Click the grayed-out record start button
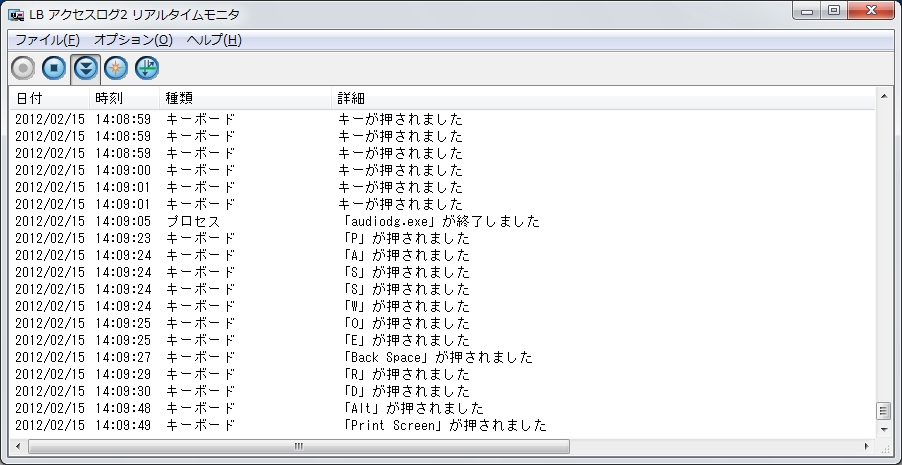902x465 pixels. click(24, 68)
